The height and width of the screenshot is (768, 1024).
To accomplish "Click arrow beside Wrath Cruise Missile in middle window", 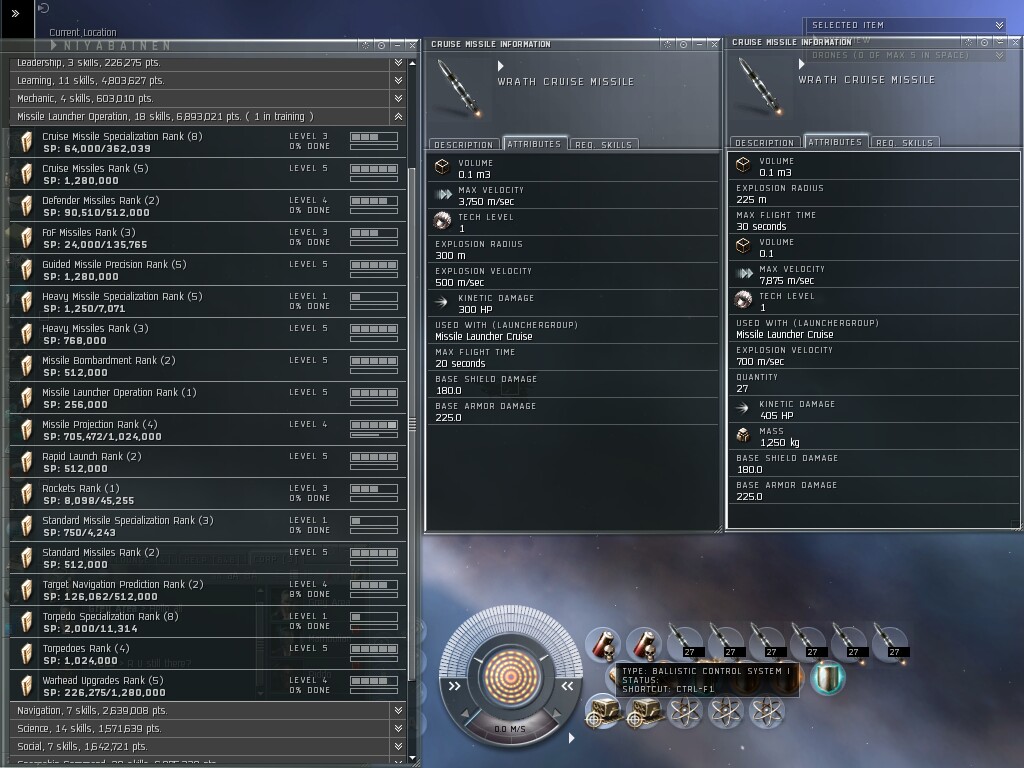I will click(501, 66).
